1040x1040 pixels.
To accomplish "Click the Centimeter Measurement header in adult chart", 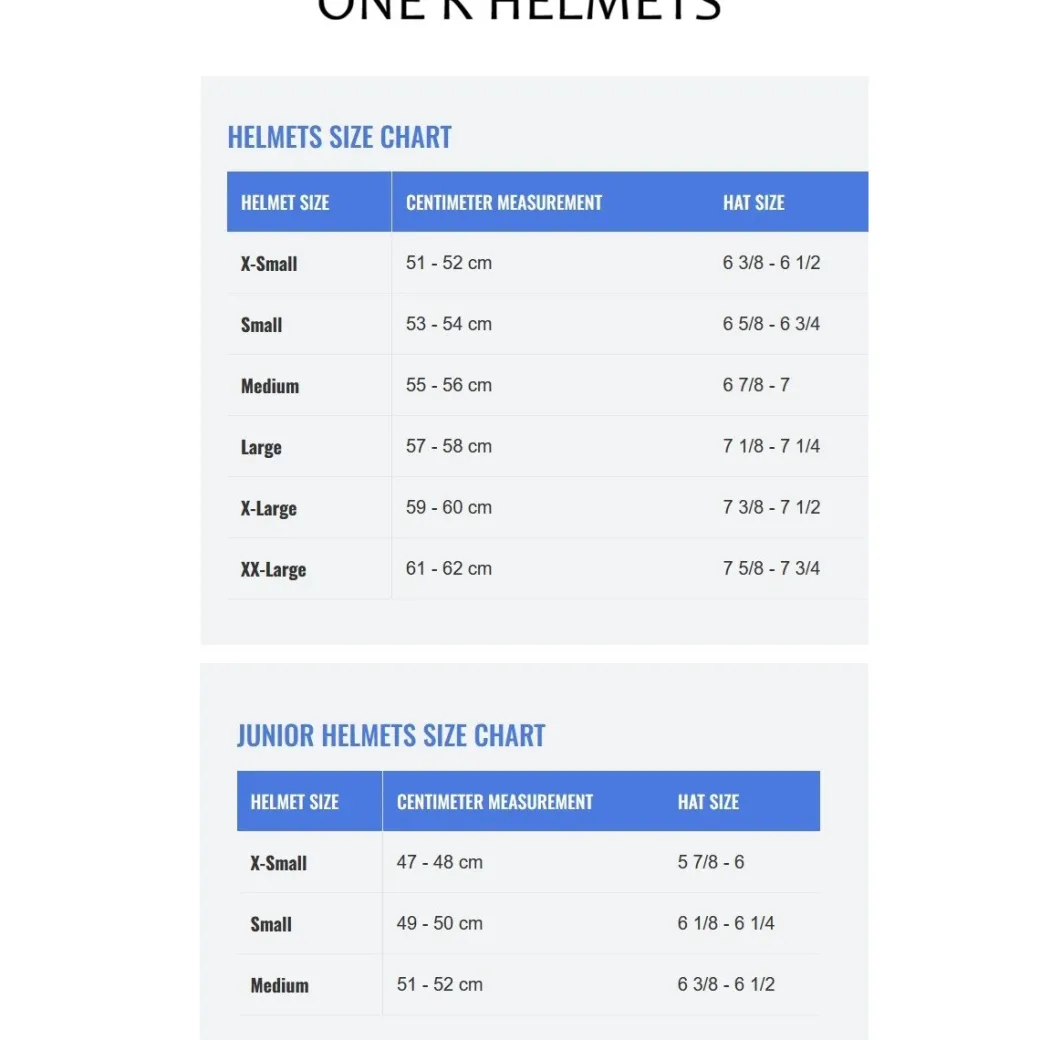I will point(503,202).
